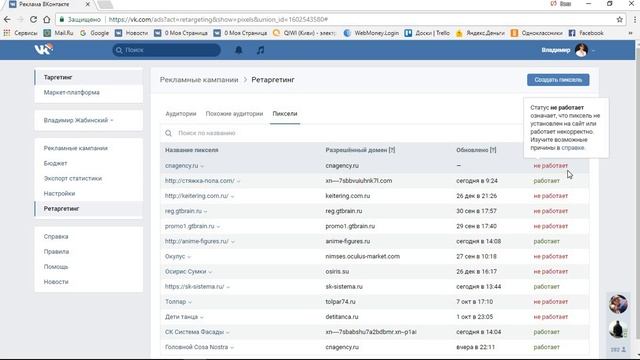The image size is (640, 360).
Task: Switch to Аудитории tab
Action: click(x=181, y=114)
